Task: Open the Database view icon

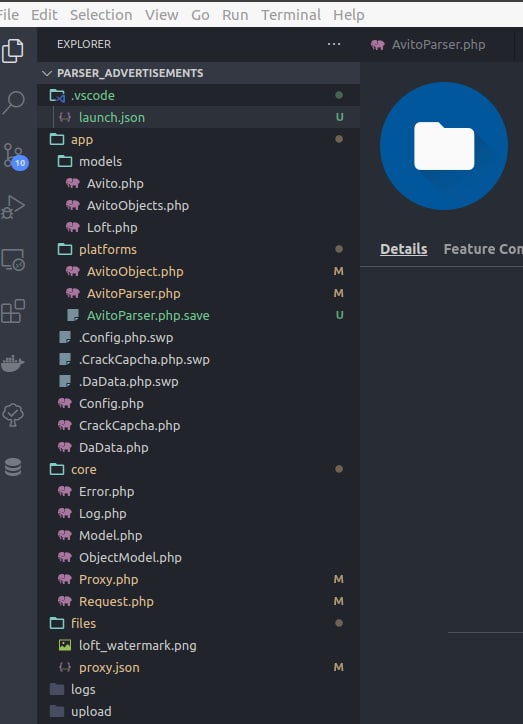Action: (x=13, y=467)
